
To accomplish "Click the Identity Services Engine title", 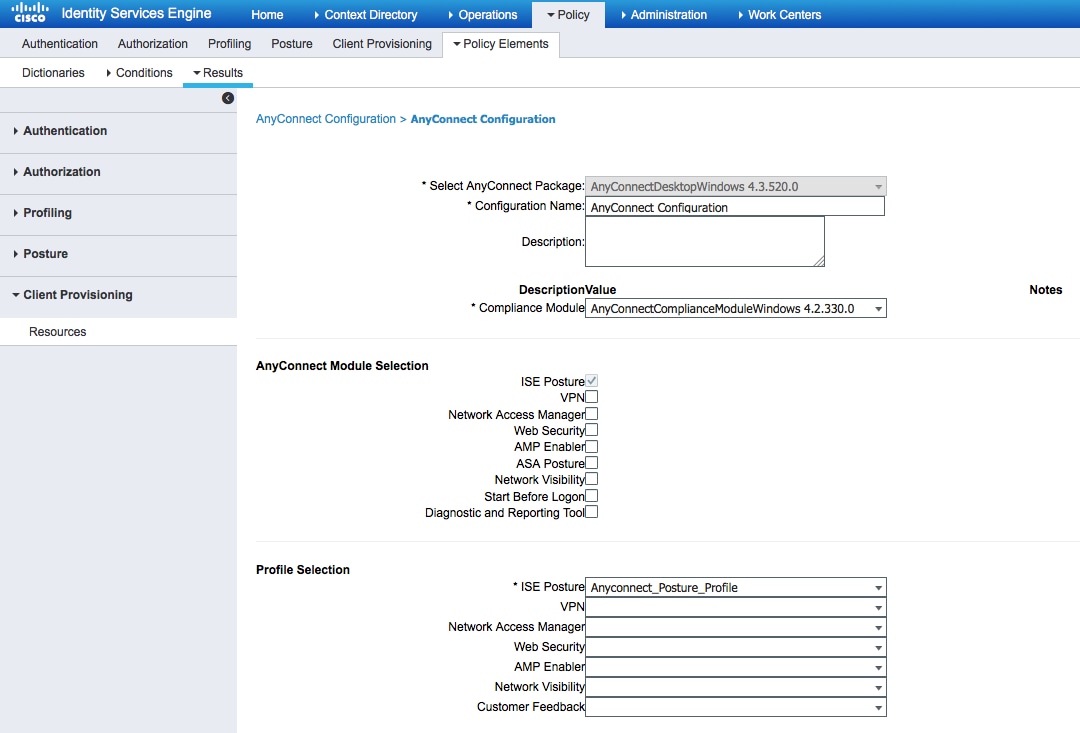I will pos(136,13).
